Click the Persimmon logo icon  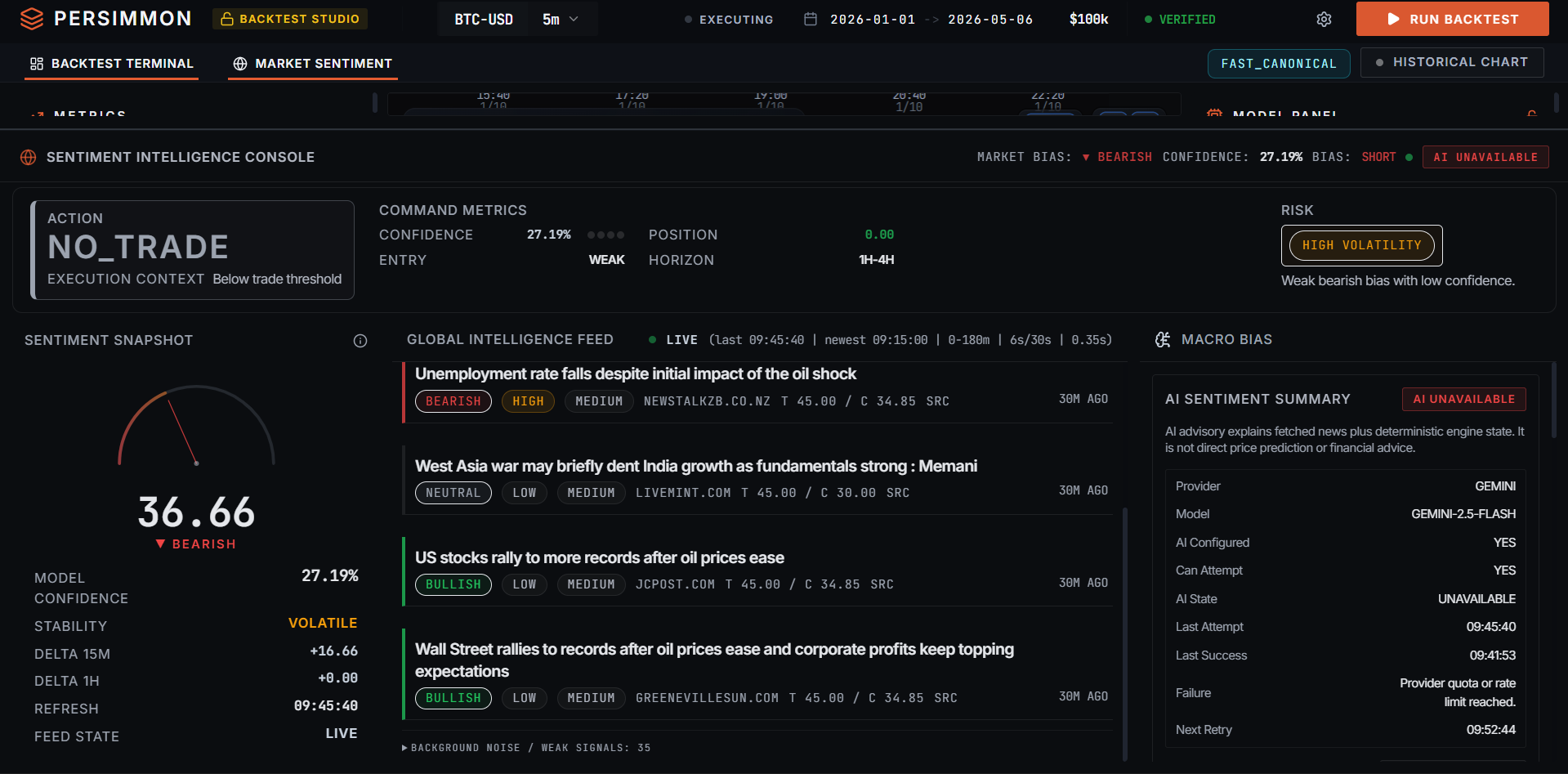point(31,19)
